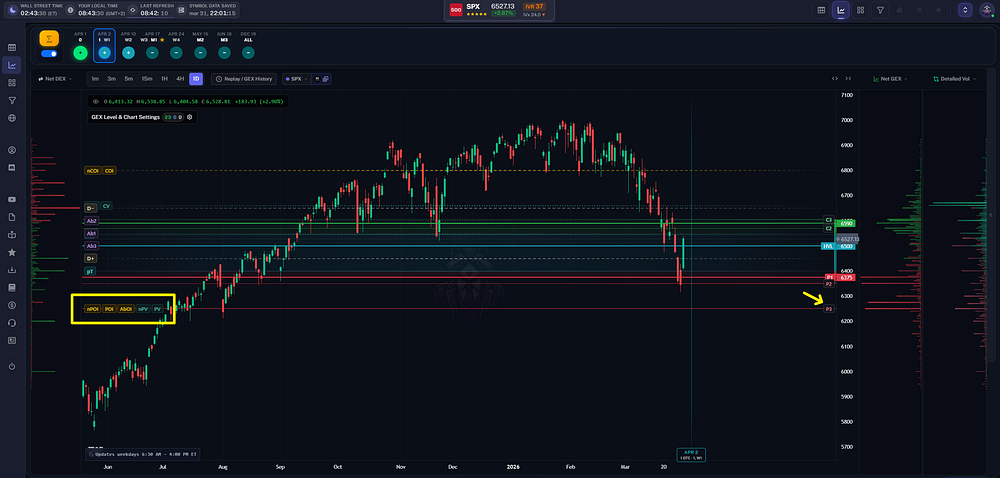Select 15m timeframe
1000x478 pixels.
[147, 79]
